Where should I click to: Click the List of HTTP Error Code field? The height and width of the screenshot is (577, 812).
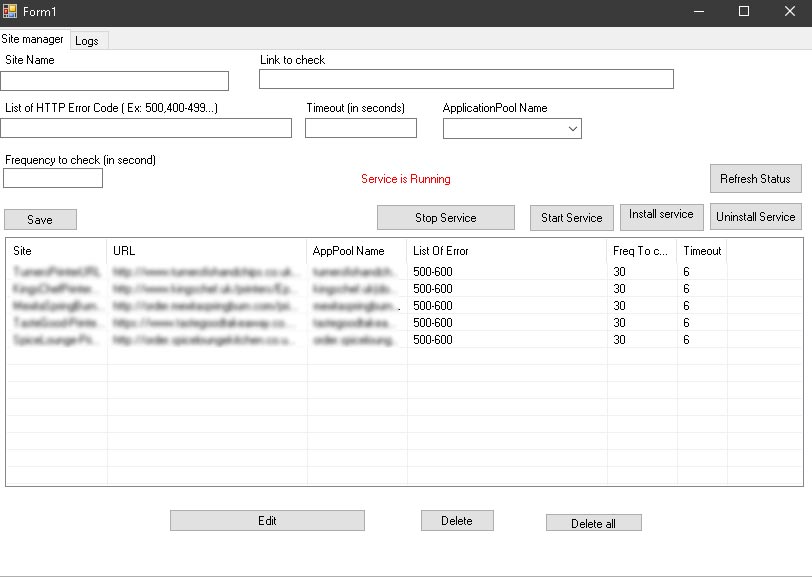pos(146,128)
